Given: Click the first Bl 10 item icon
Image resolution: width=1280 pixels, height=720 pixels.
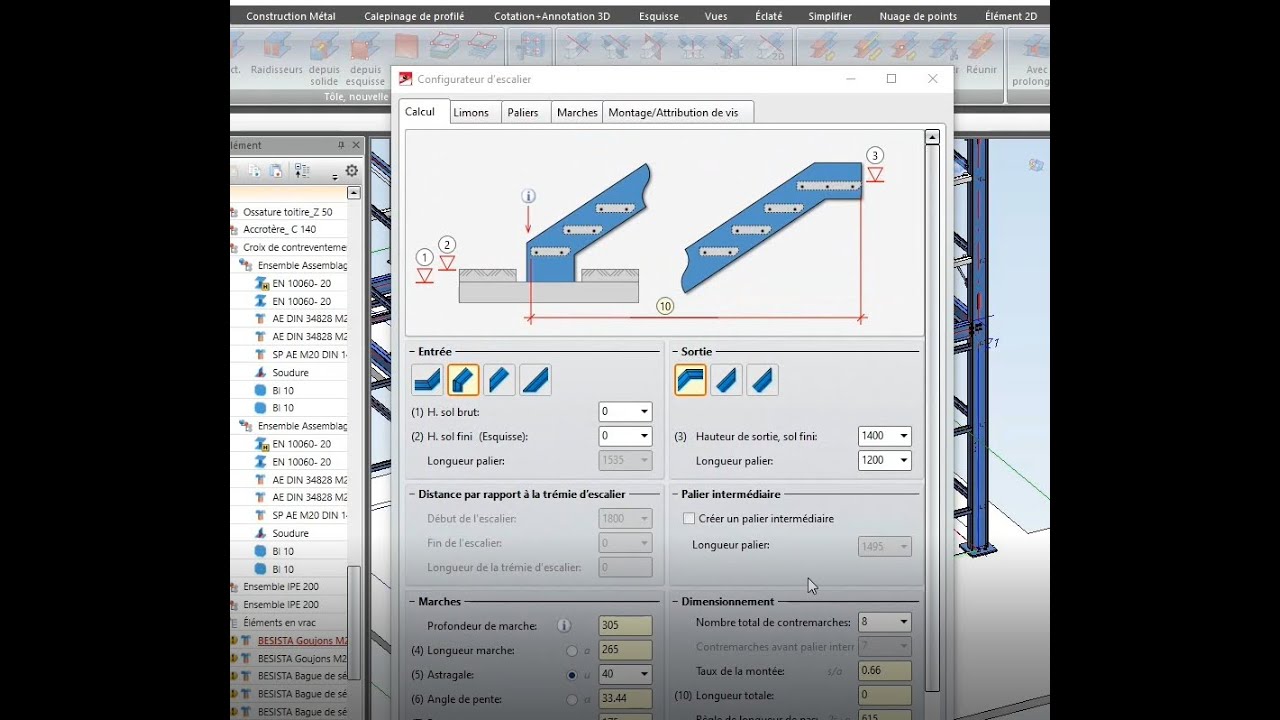Looking at the screenshot, I should (260, 391).
